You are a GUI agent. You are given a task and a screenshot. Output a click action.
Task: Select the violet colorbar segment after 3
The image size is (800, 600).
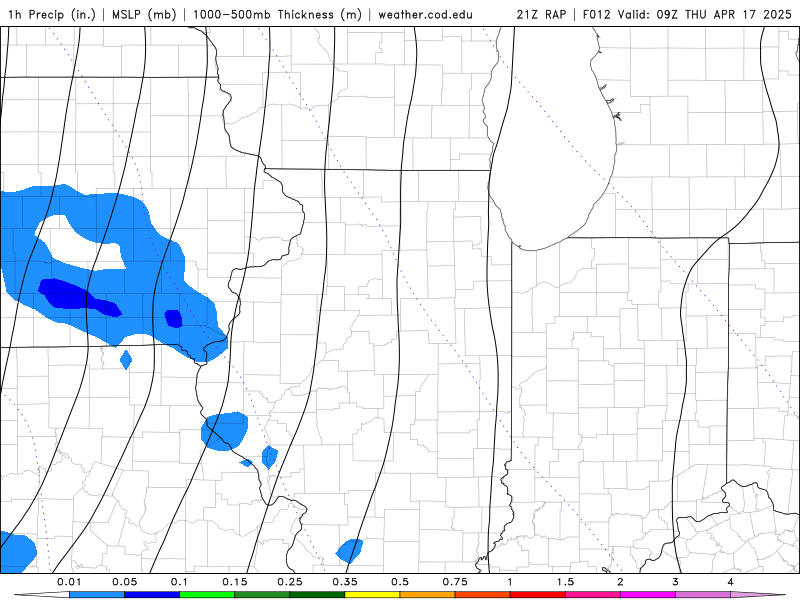(703, 595)
